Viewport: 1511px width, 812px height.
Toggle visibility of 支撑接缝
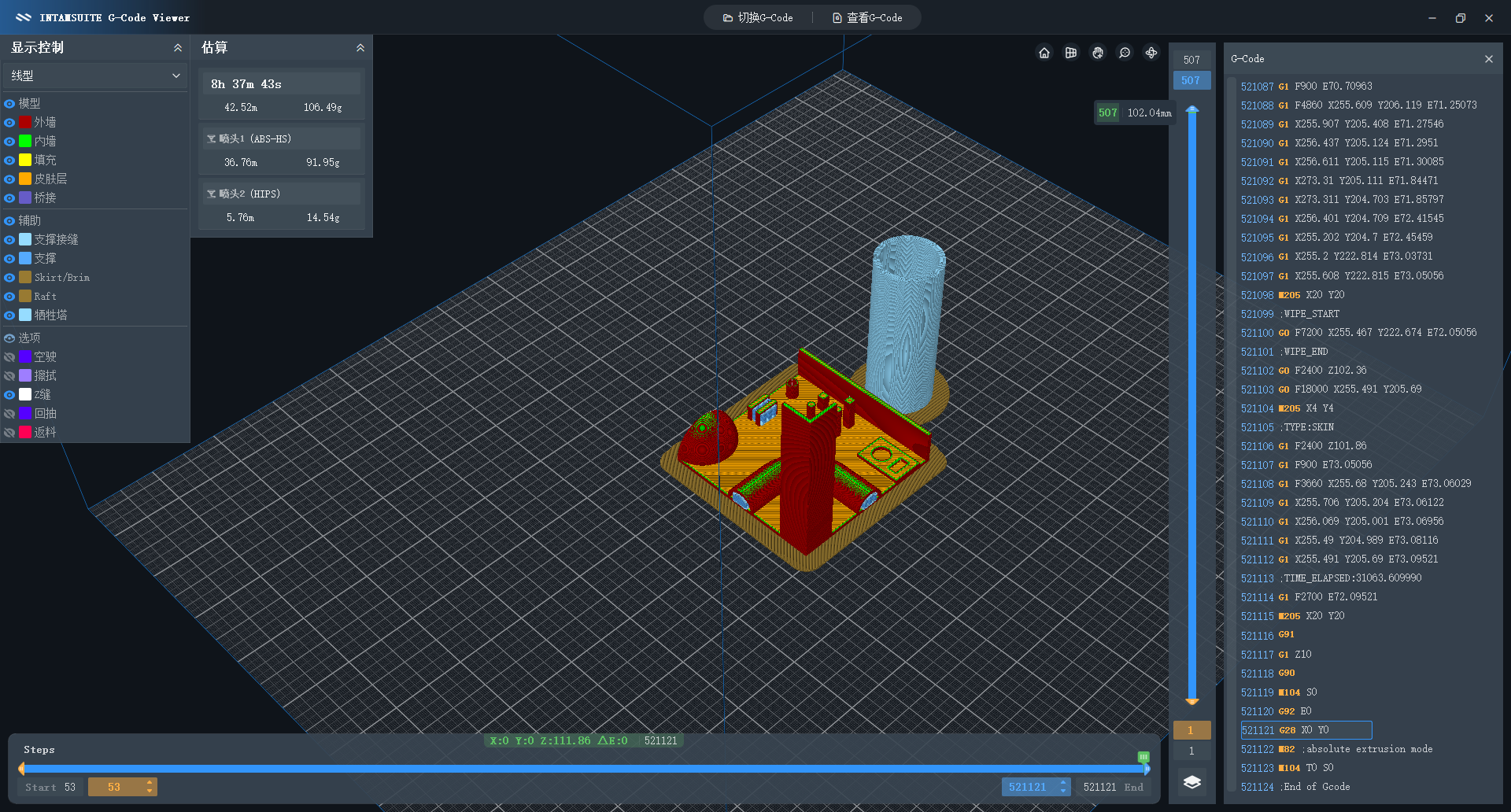pyautogui.click(x=9, y=240)
